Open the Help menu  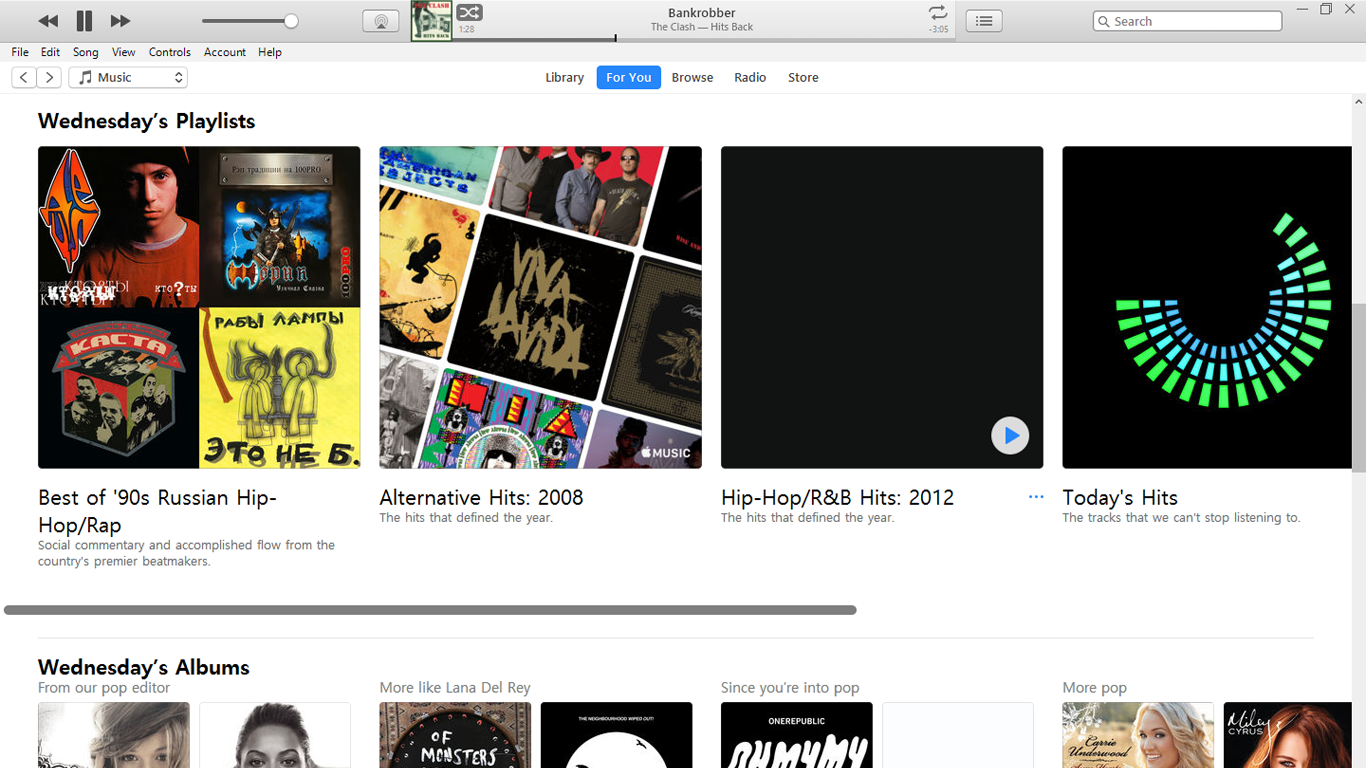(270, 52)
